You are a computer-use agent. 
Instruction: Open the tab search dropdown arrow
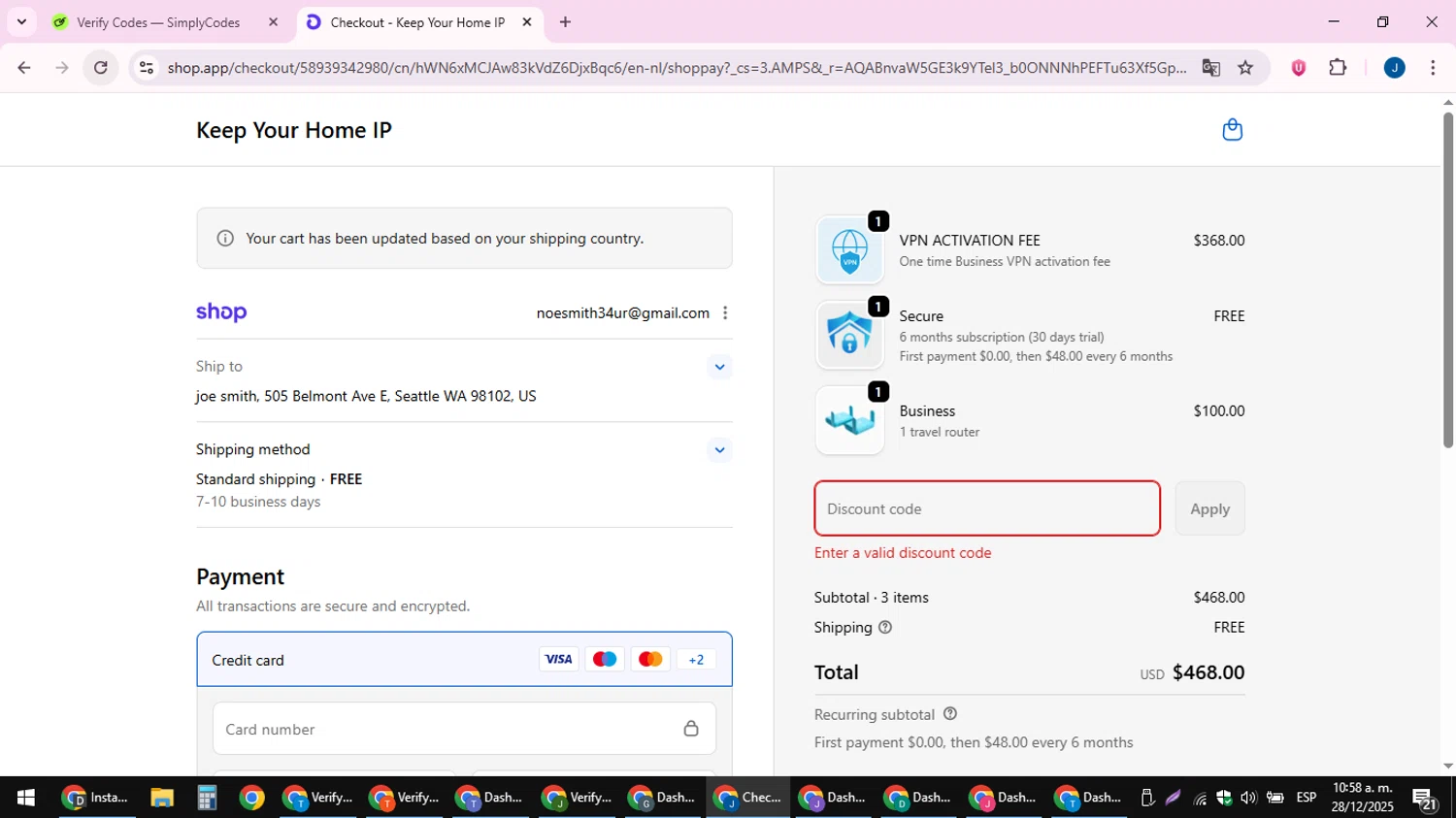(21, 21)
